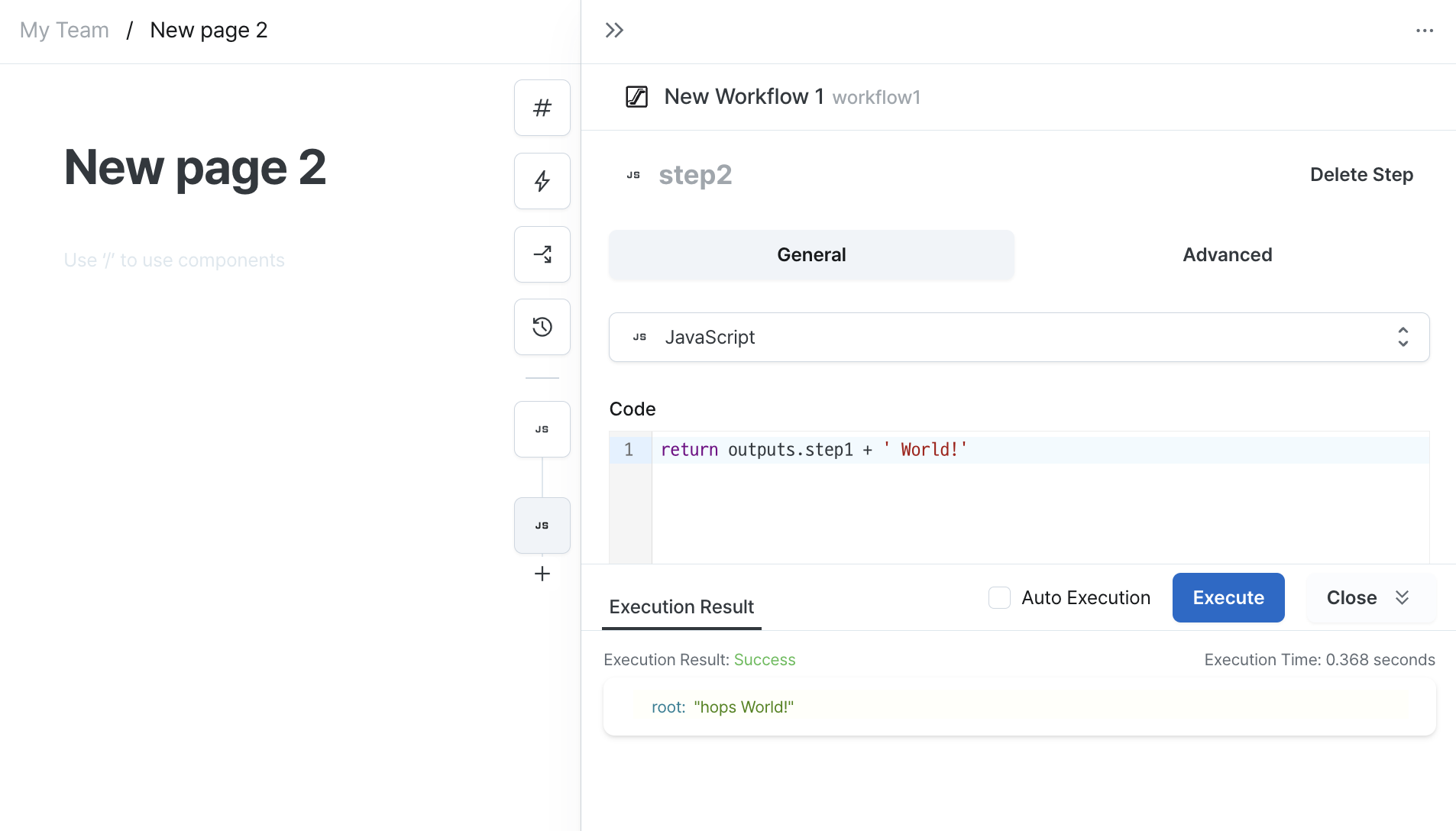
Task: Open the workflow arrows panel
Action: click(542, 254)
